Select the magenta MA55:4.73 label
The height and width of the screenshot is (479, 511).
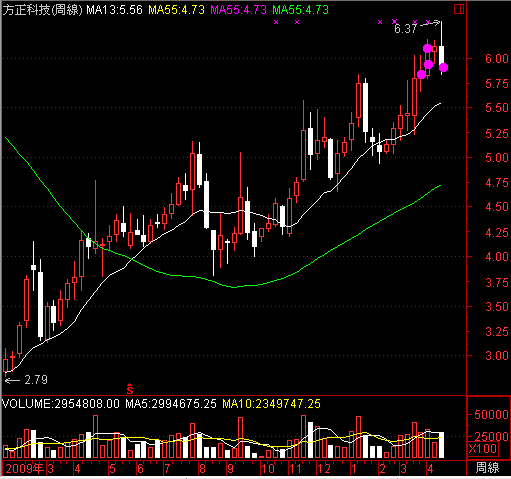239,10
